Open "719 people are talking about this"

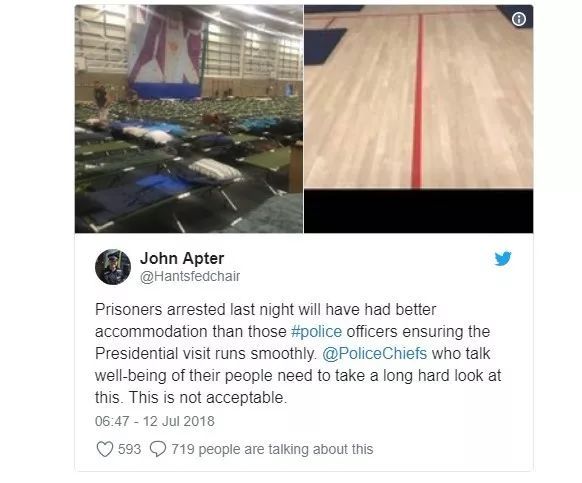pyautogui.click(x=272, y=449)
